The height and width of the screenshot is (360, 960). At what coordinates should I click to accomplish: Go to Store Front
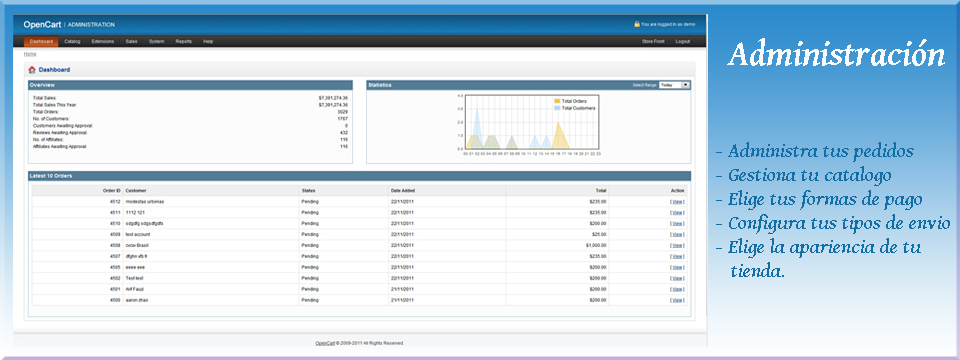653,42
